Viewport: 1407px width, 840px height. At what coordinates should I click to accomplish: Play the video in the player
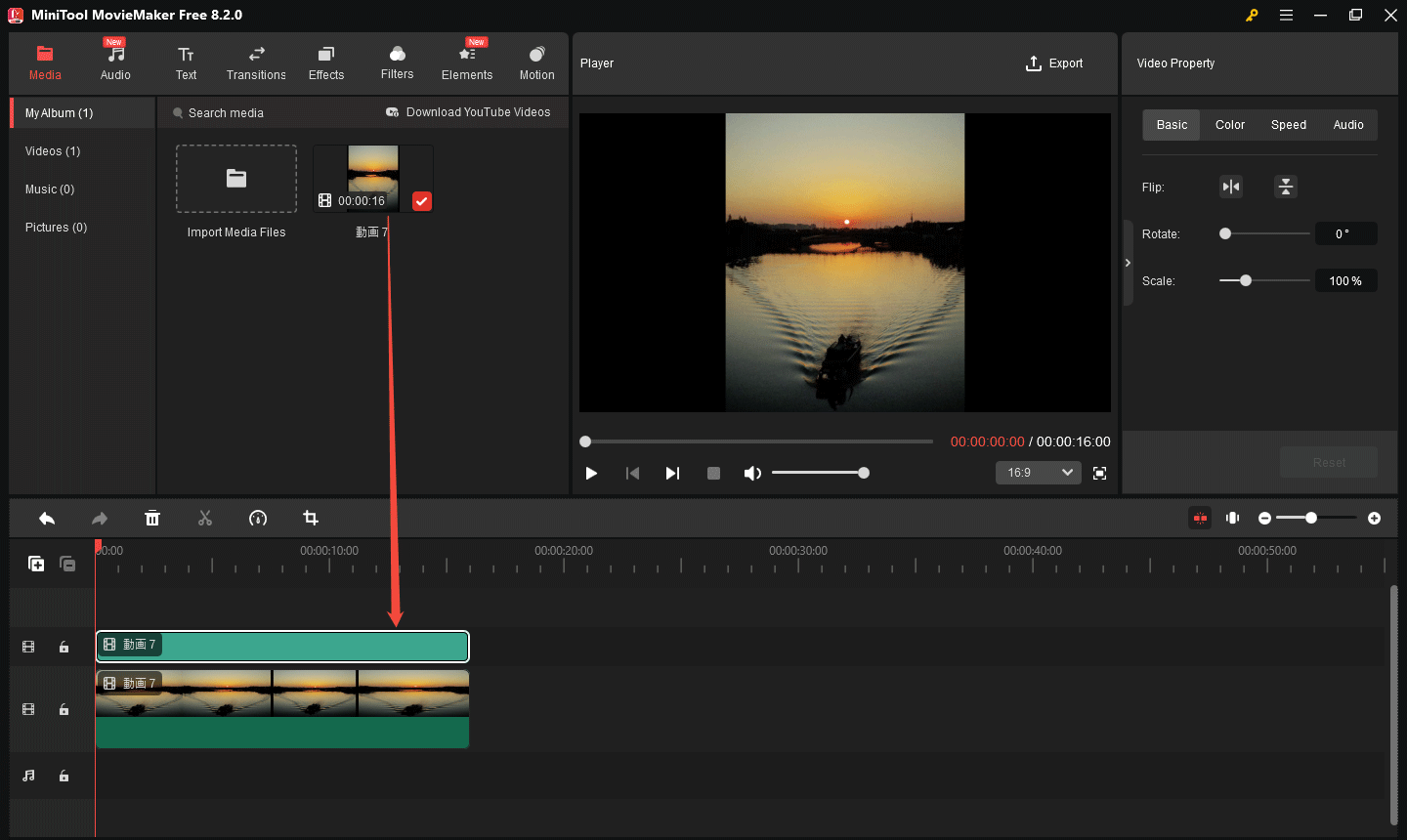[591, 474]
